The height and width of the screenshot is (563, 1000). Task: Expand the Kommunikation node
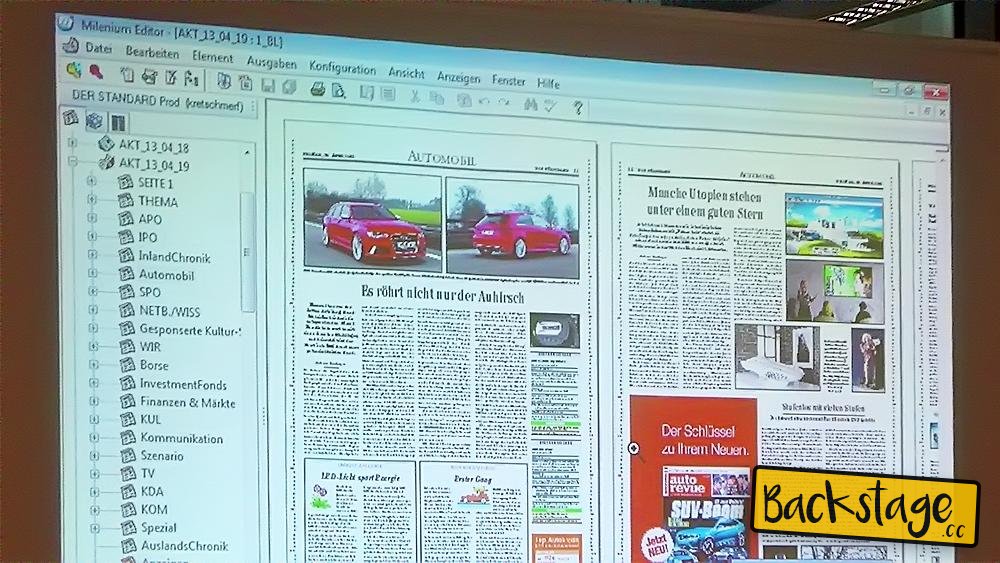click(94, 437)
